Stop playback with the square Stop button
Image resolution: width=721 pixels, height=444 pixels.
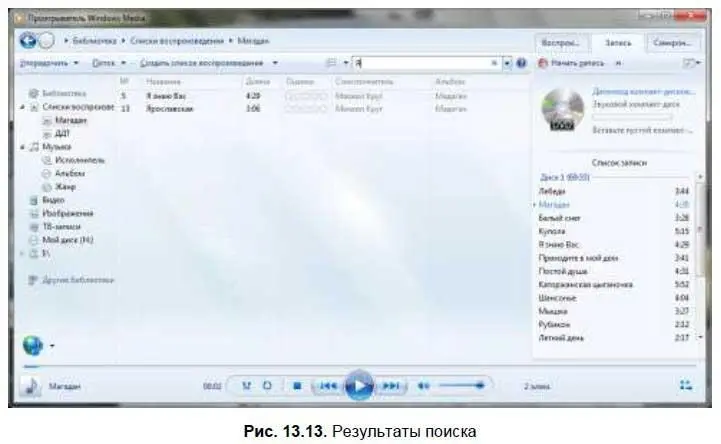click(x=297, y=386)
